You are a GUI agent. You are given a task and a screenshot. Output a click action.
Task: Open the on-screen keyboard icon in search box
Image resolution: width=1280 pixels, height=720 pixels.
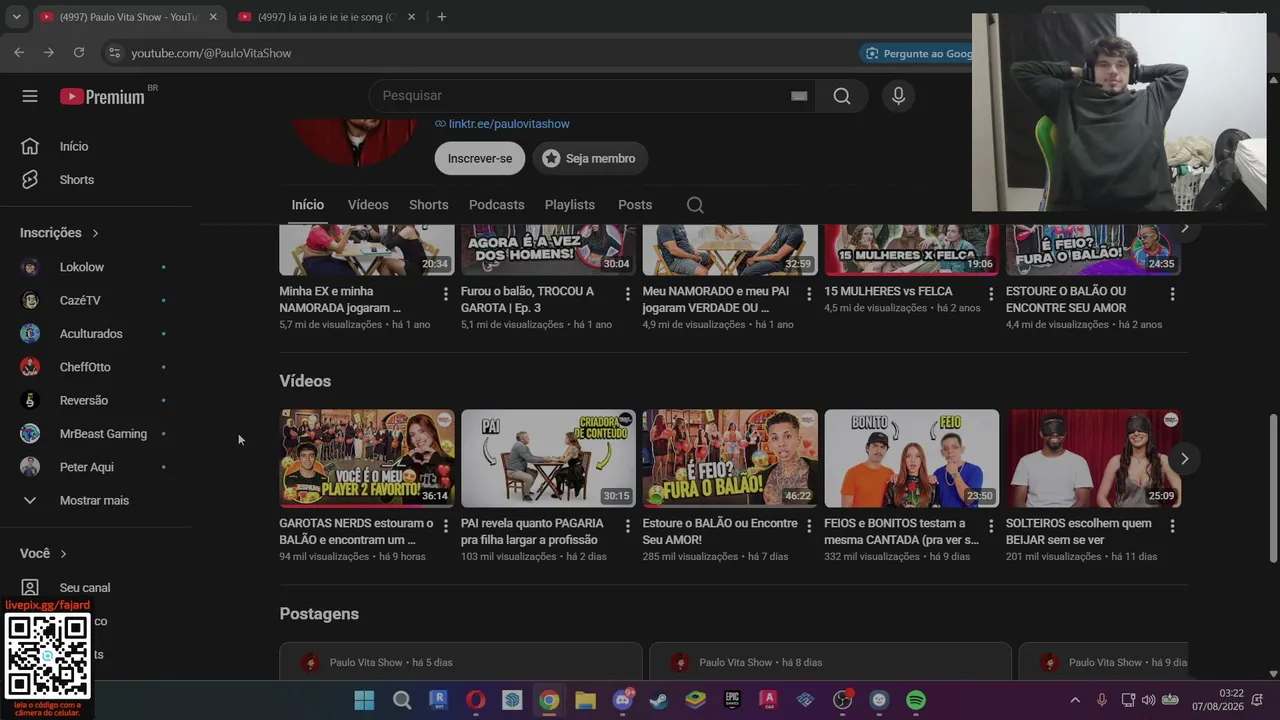click(x=799, y=96)
